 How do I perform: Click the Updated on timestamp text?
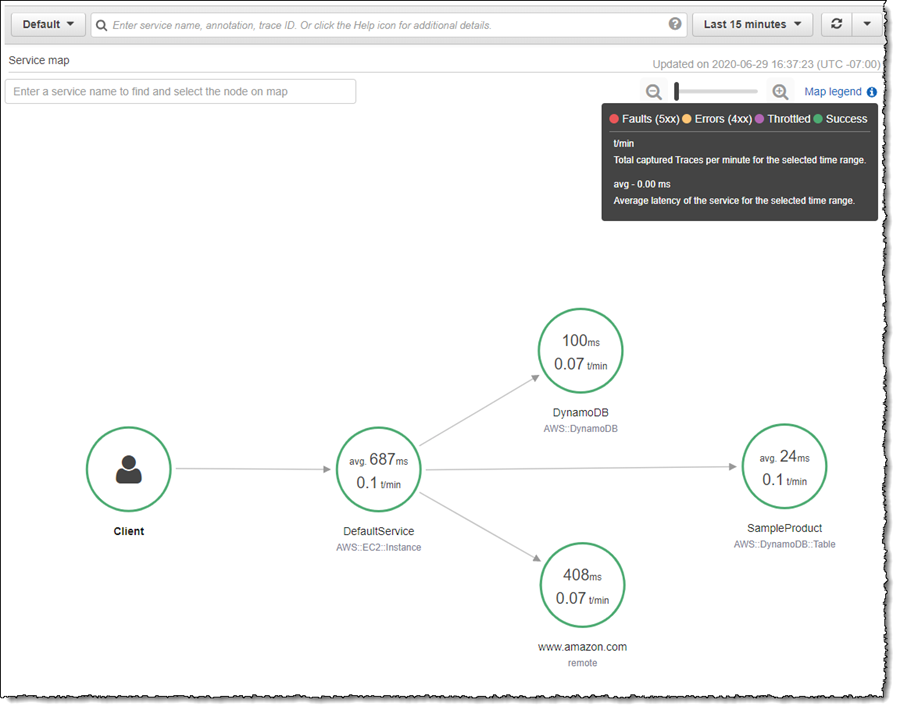(766, 64)
